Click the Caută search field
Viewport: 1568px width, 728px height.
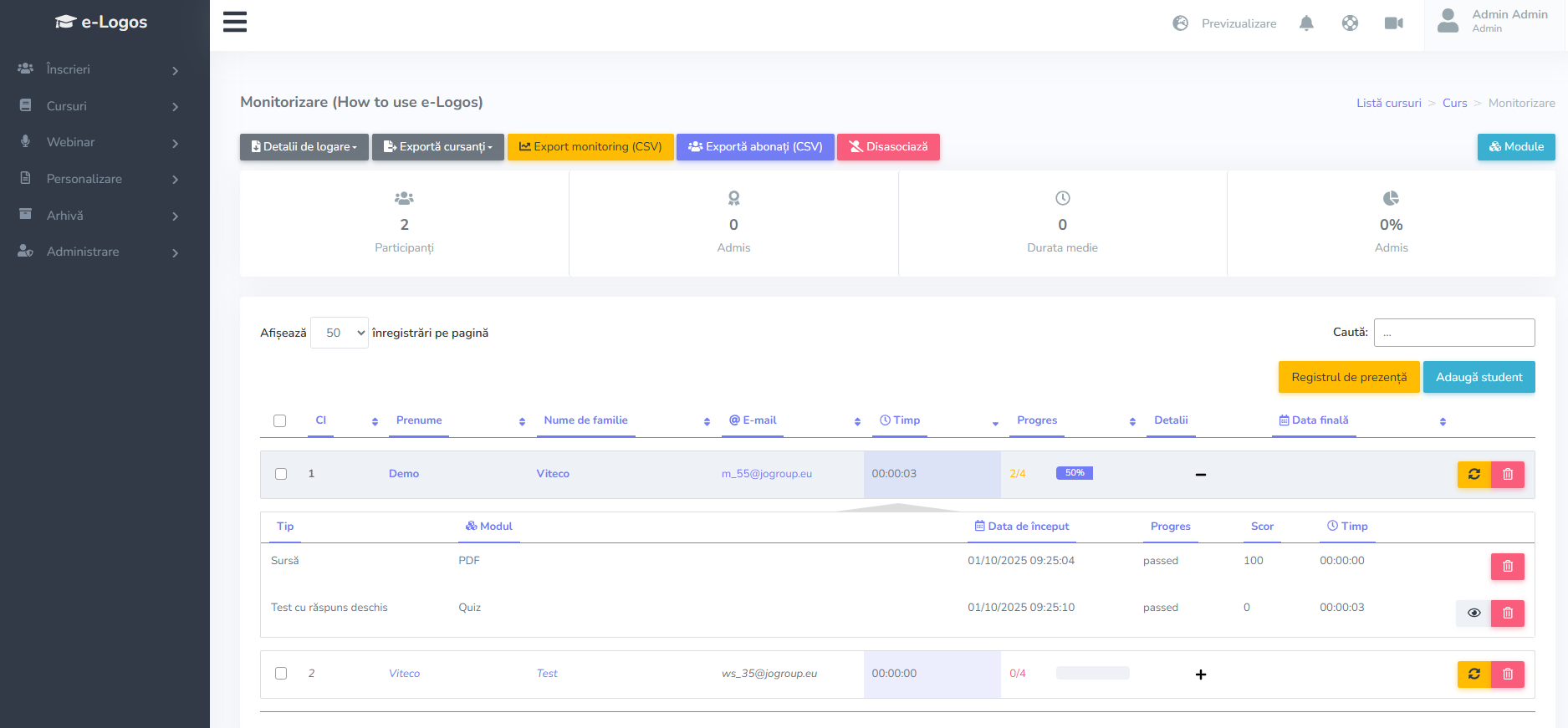click(x=1453, y=333)
